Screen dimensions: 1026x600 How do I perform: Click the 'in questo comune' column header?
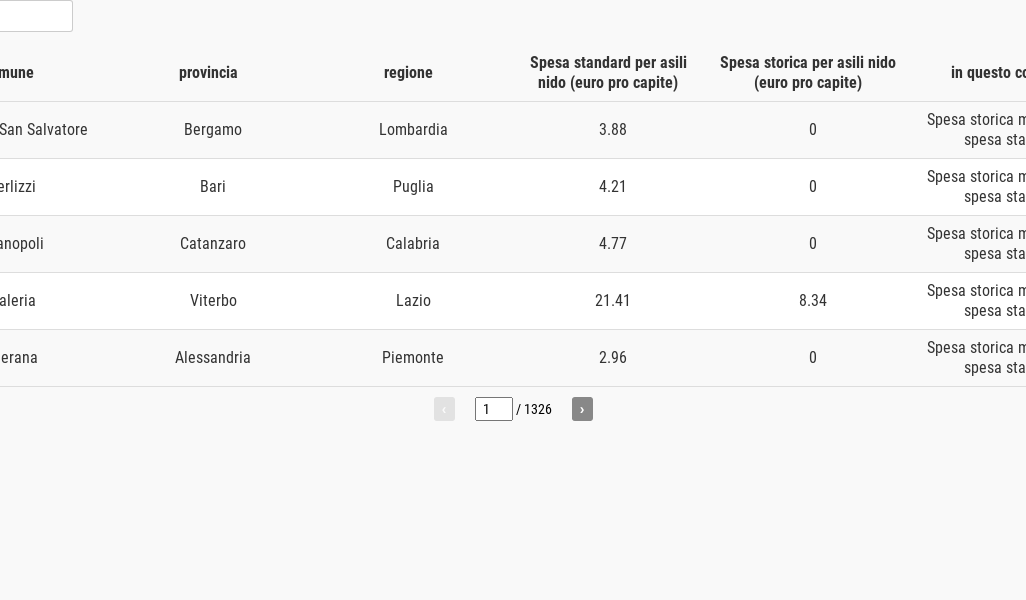pos(988,73)
